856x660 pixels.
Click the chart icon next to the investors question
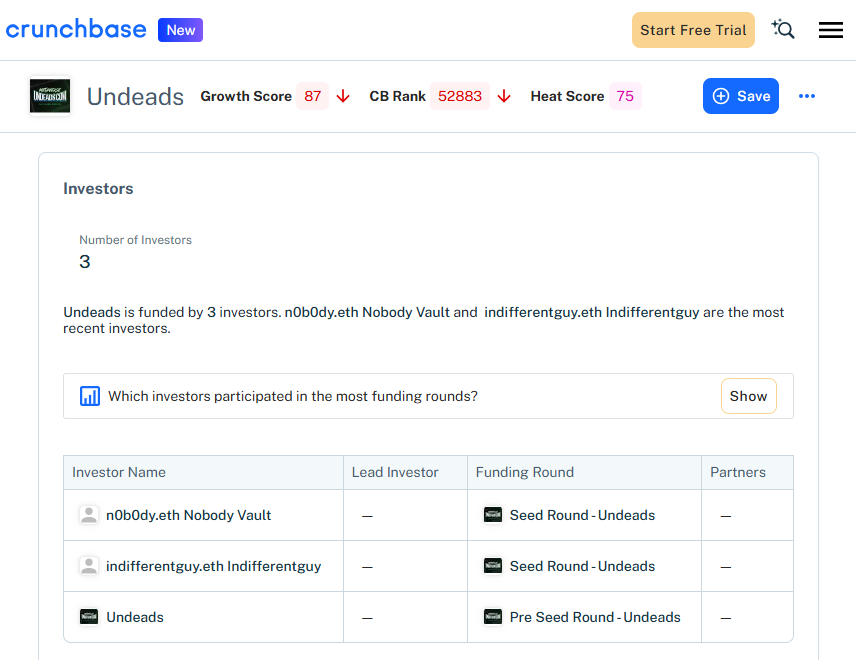point(89,396)
